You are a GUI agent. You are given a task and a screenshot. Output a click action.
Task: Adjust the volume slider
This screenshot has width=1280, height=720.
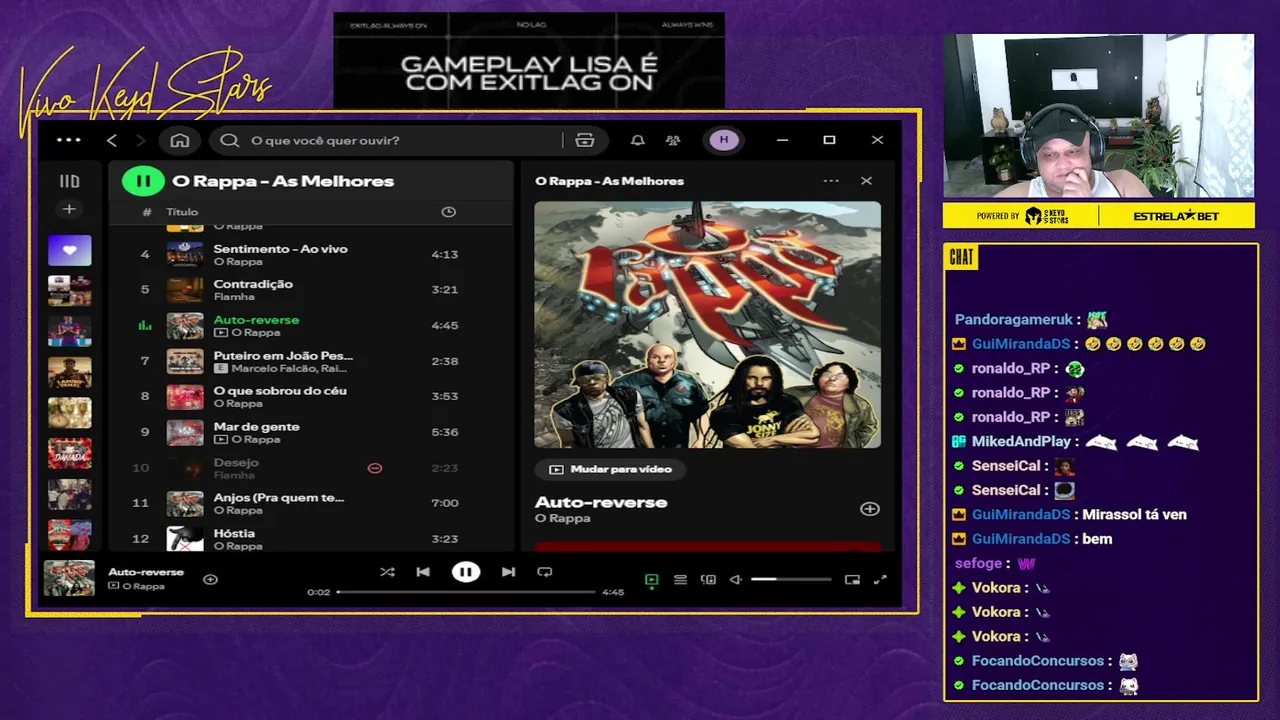point(791,579)
